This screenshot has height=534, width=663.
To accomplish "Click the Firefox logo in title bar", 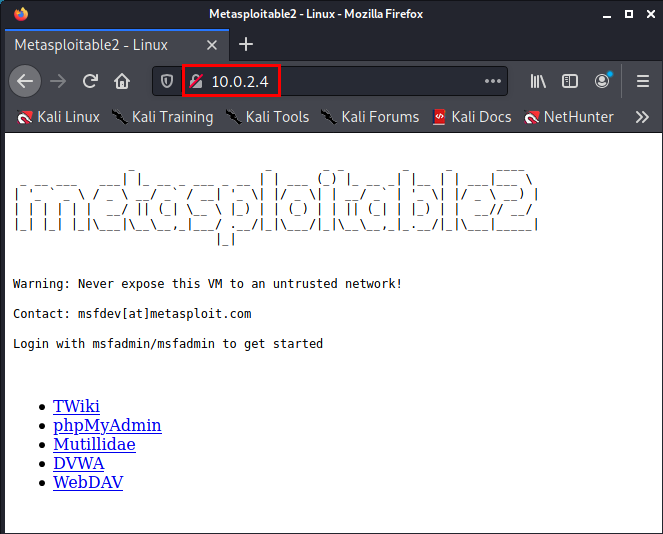I will tap(21, 14).
